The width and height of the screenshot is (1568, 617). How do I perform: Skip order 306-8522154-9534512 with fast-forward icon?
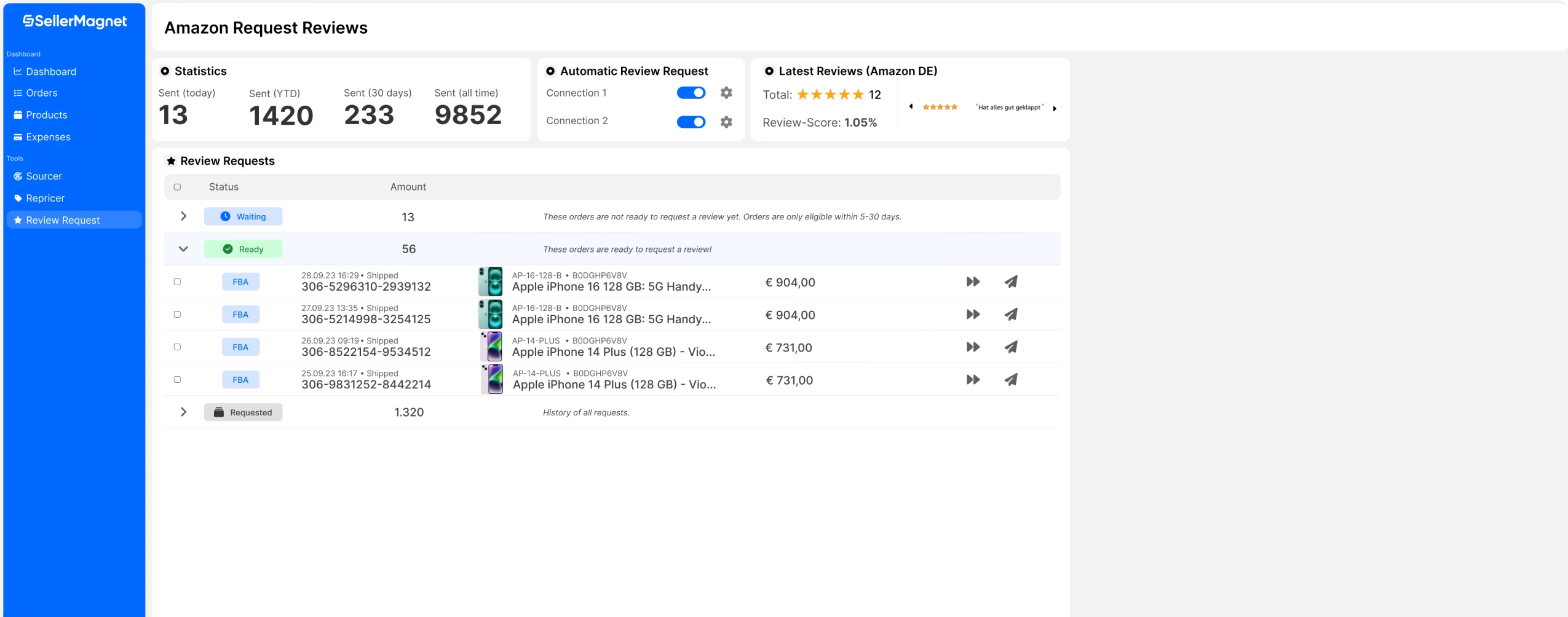pyautogui.click(x=973, y=347)
